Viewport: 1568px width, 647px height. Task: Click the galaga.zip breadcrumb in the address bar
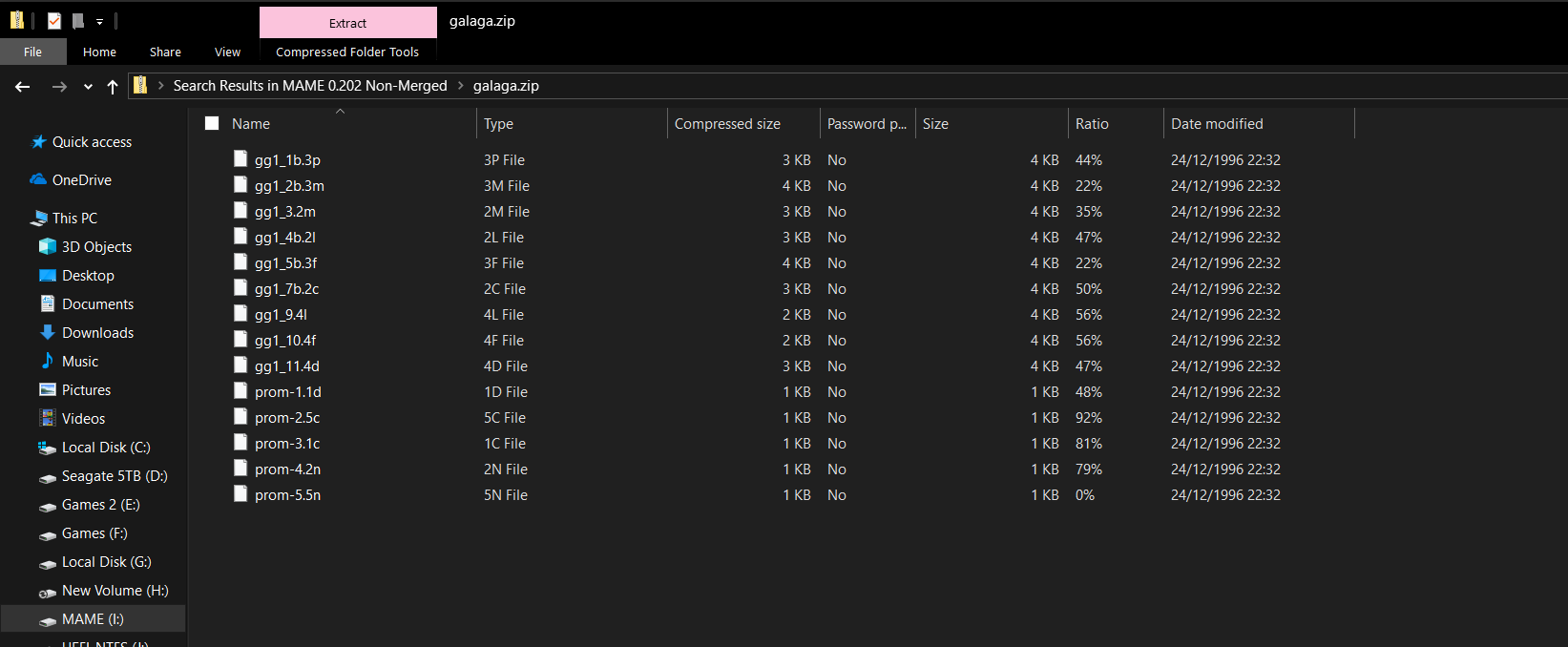[x=506, y=86]
